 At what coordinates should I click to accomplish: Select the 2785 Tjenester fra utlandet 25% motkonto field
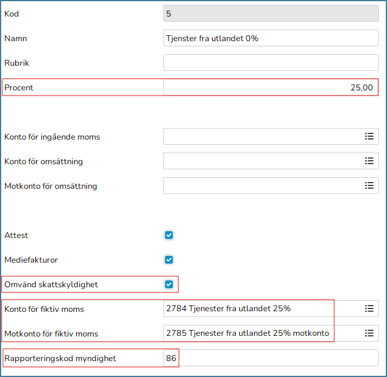pyautogui.click(x=271, y=333)
